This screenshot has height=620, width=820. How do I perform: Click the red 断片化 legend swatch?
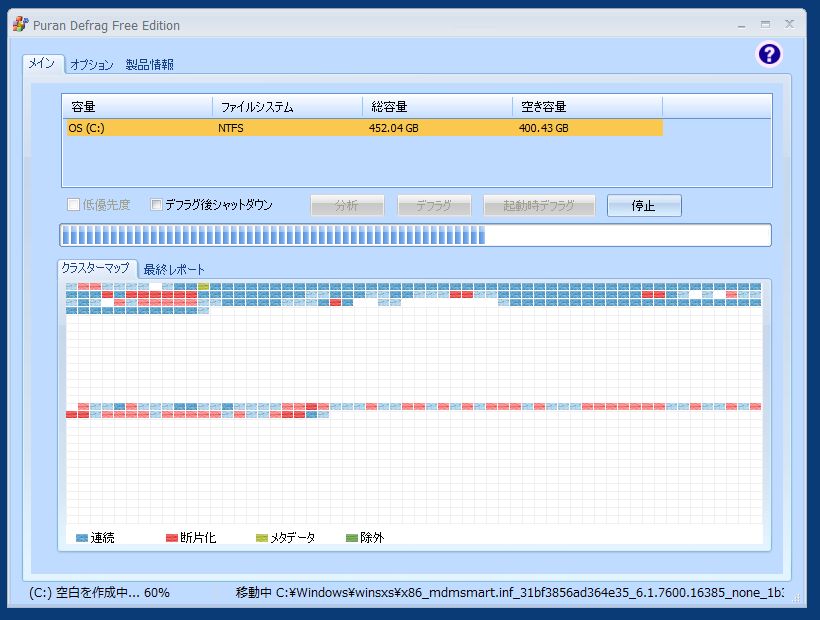tap(172, 538)
